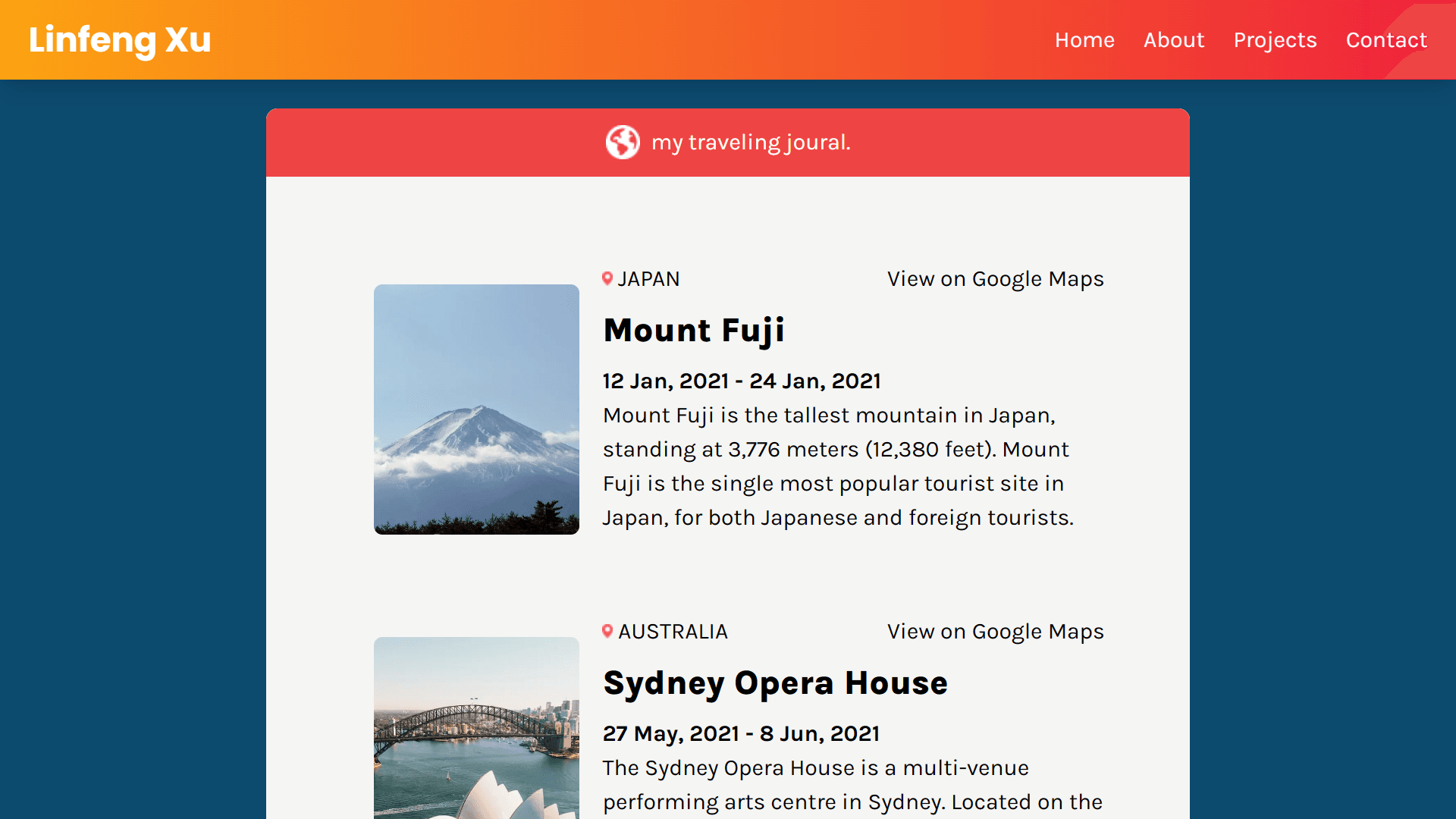The image size is (1456, 819).
Task: Click the Mount Fuji description paragraph
Action: click(838, 466)
